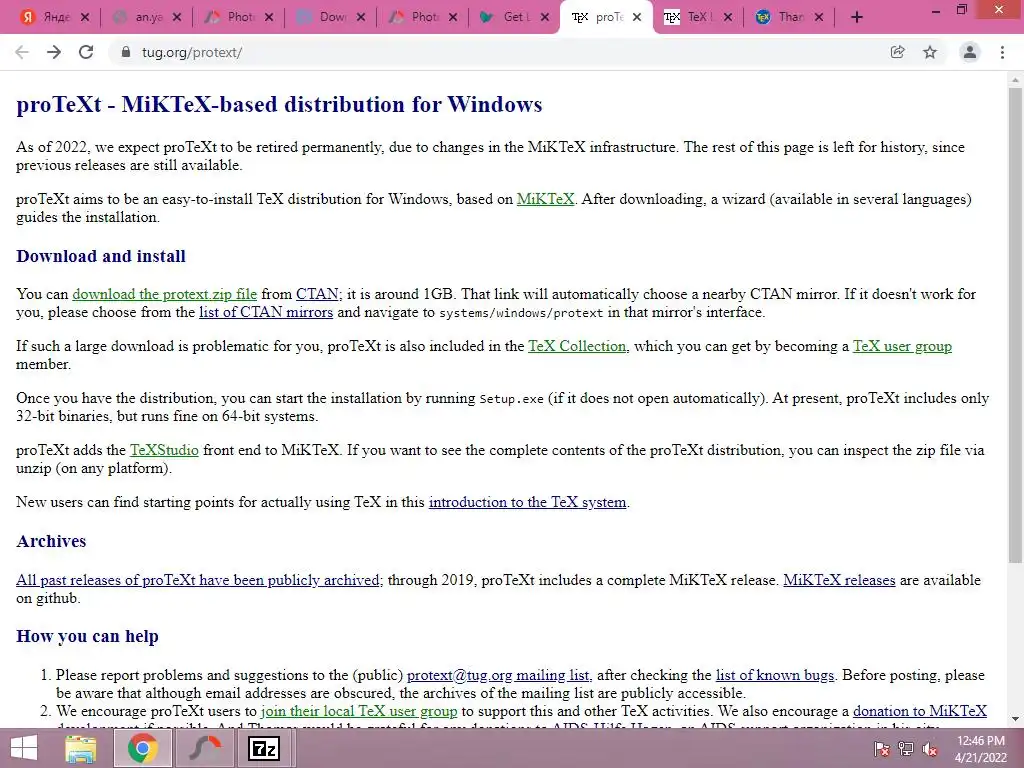Screen dimensions: 1024x768
Task: Open the donation to MiKTeX link
Action: (920, 711)
